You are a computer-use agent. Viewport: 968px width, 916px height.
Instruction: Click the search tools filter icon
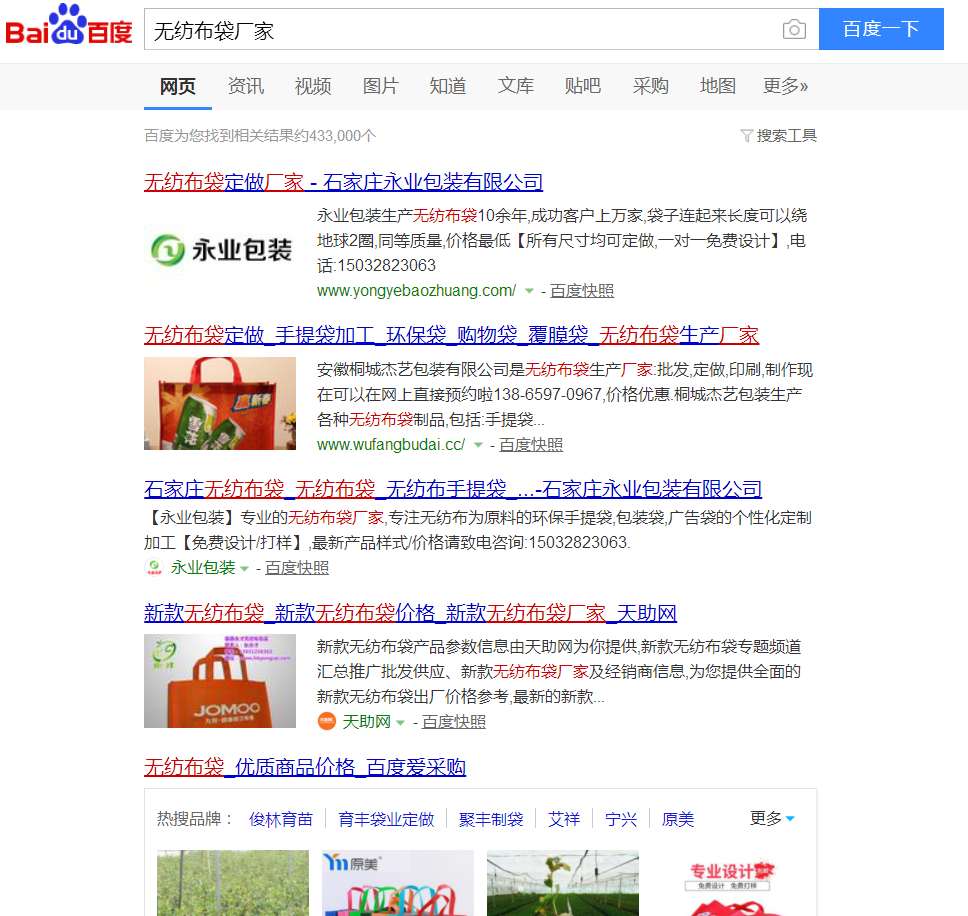point(746,135)
